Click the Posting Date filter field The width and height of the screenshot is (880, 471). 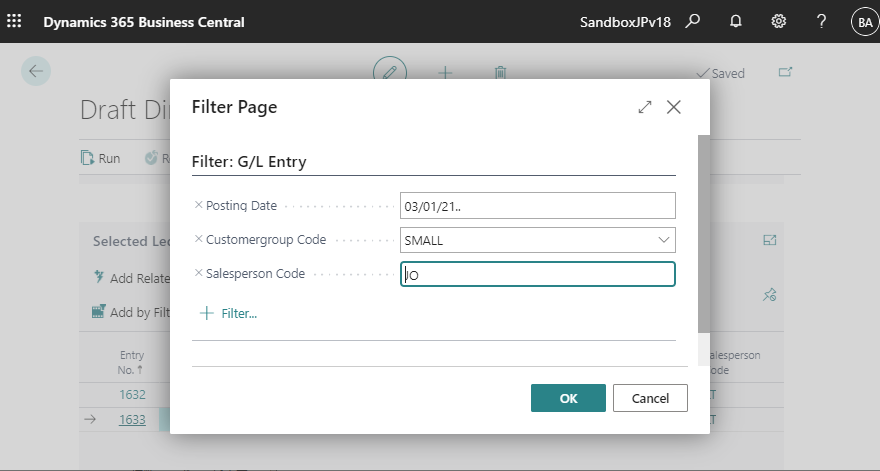tap(538, 205)
